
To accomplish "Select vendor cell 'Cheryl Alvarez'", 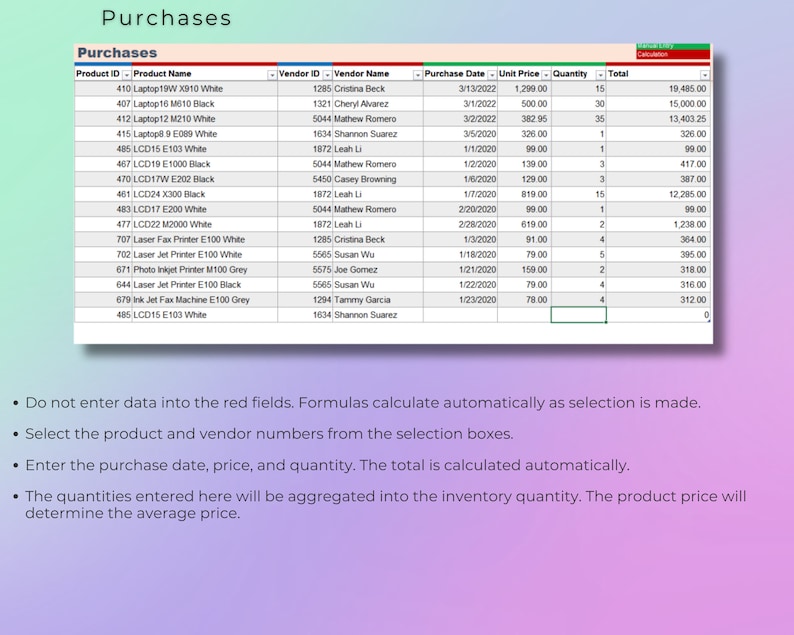I will [378, 104].
